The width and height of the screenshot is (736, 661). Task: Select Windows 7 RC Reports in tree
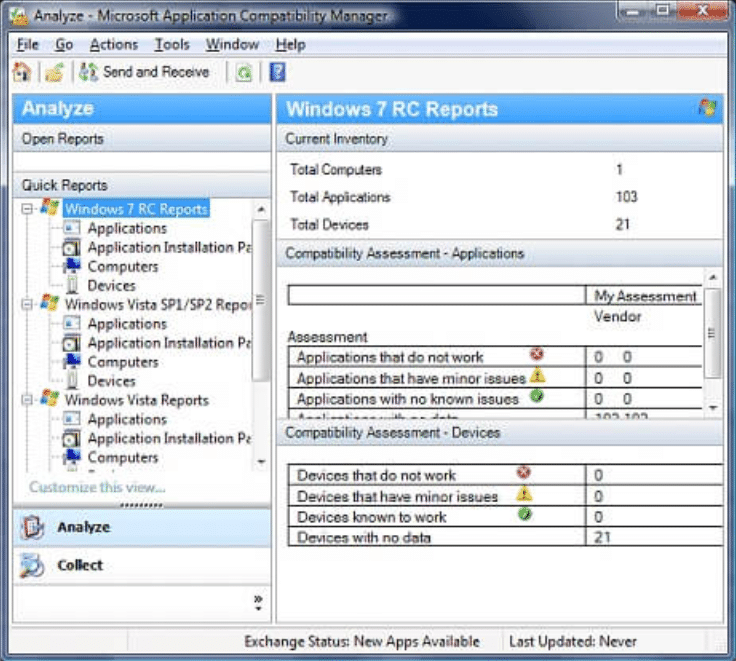(x=136, y=209)
